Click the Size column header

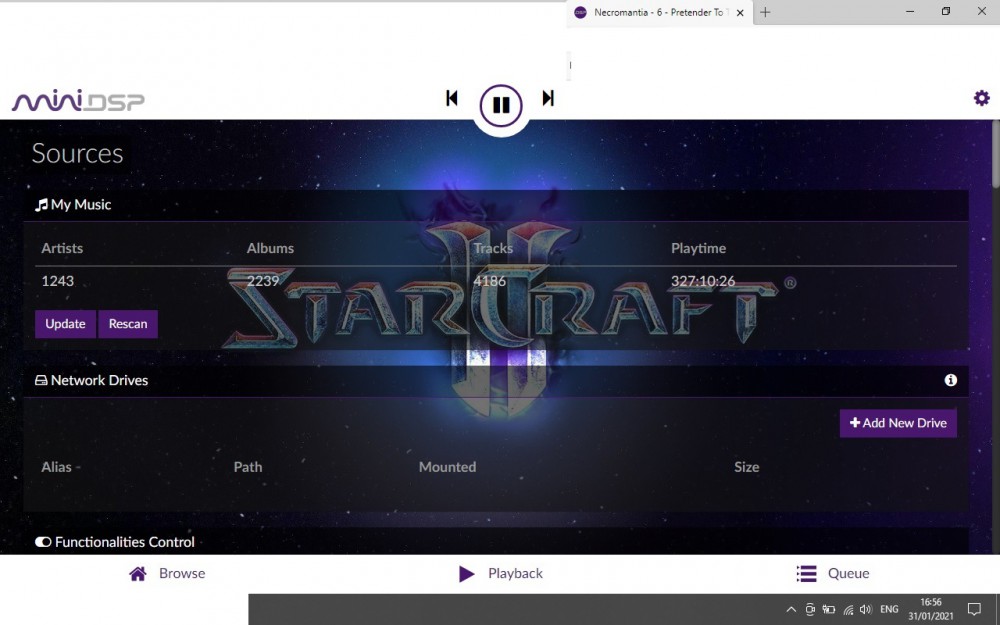coord(746,467)
